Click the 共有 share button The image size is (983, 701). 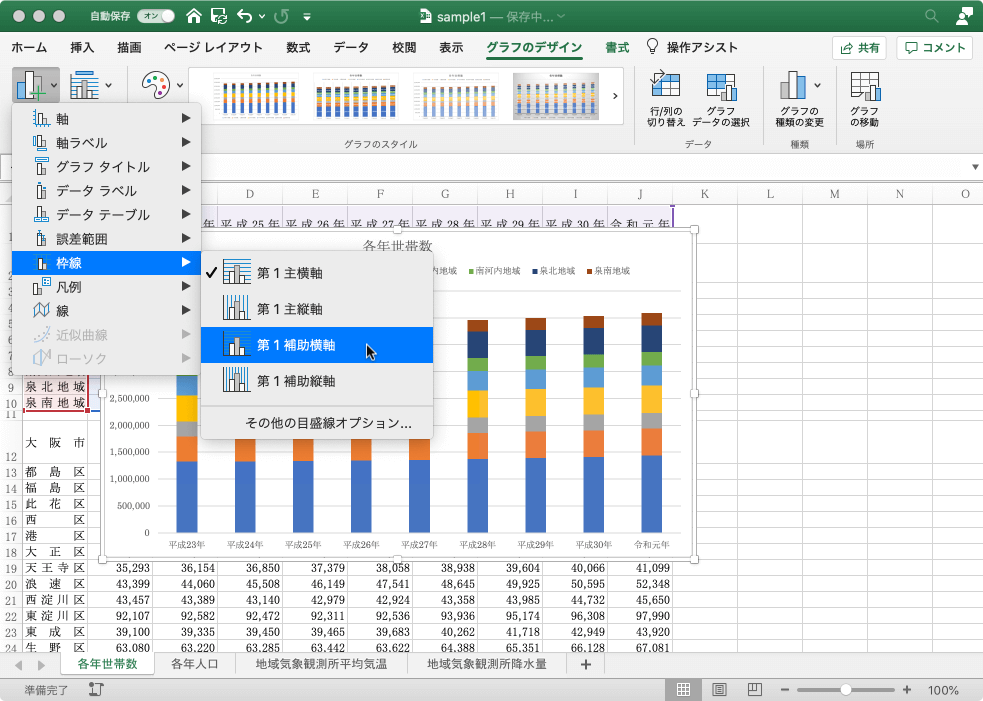(859, 48)
